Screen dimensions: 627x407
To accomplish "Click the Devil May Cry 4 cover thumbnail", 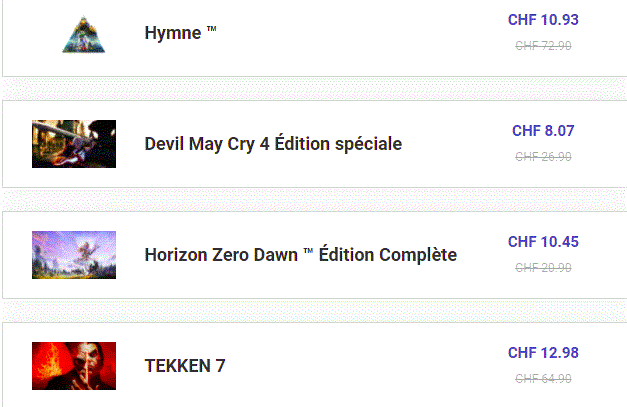I will [x=74, y=144].
